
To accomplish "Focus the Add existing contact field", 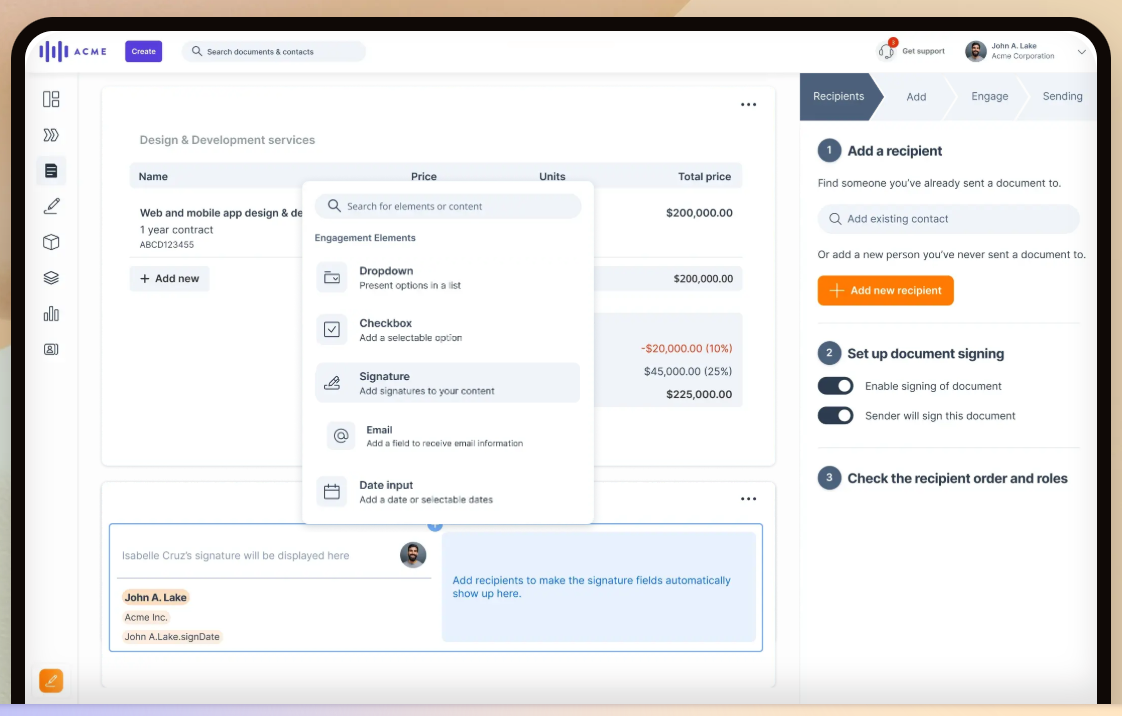I will click(x=949, y=219).
